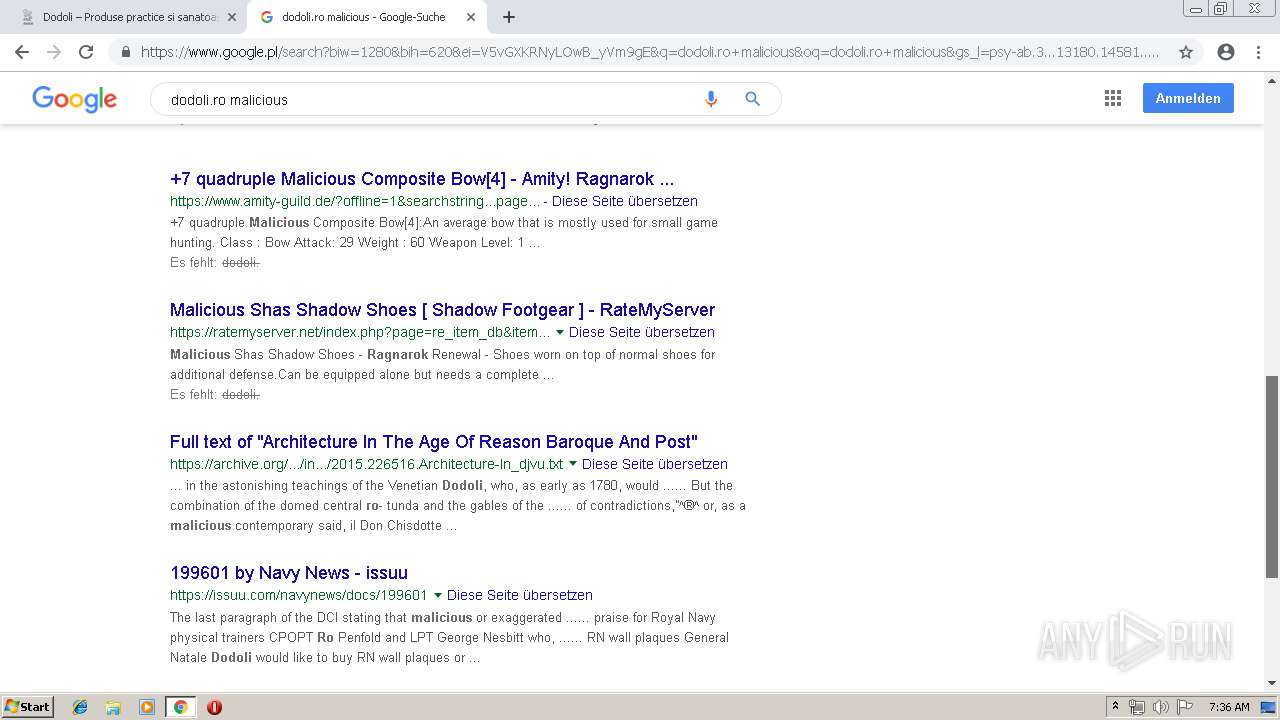Open the Google apps grid
Image resolution: width=1280 pixels, height=720 pixels.
pos(1113,98)
